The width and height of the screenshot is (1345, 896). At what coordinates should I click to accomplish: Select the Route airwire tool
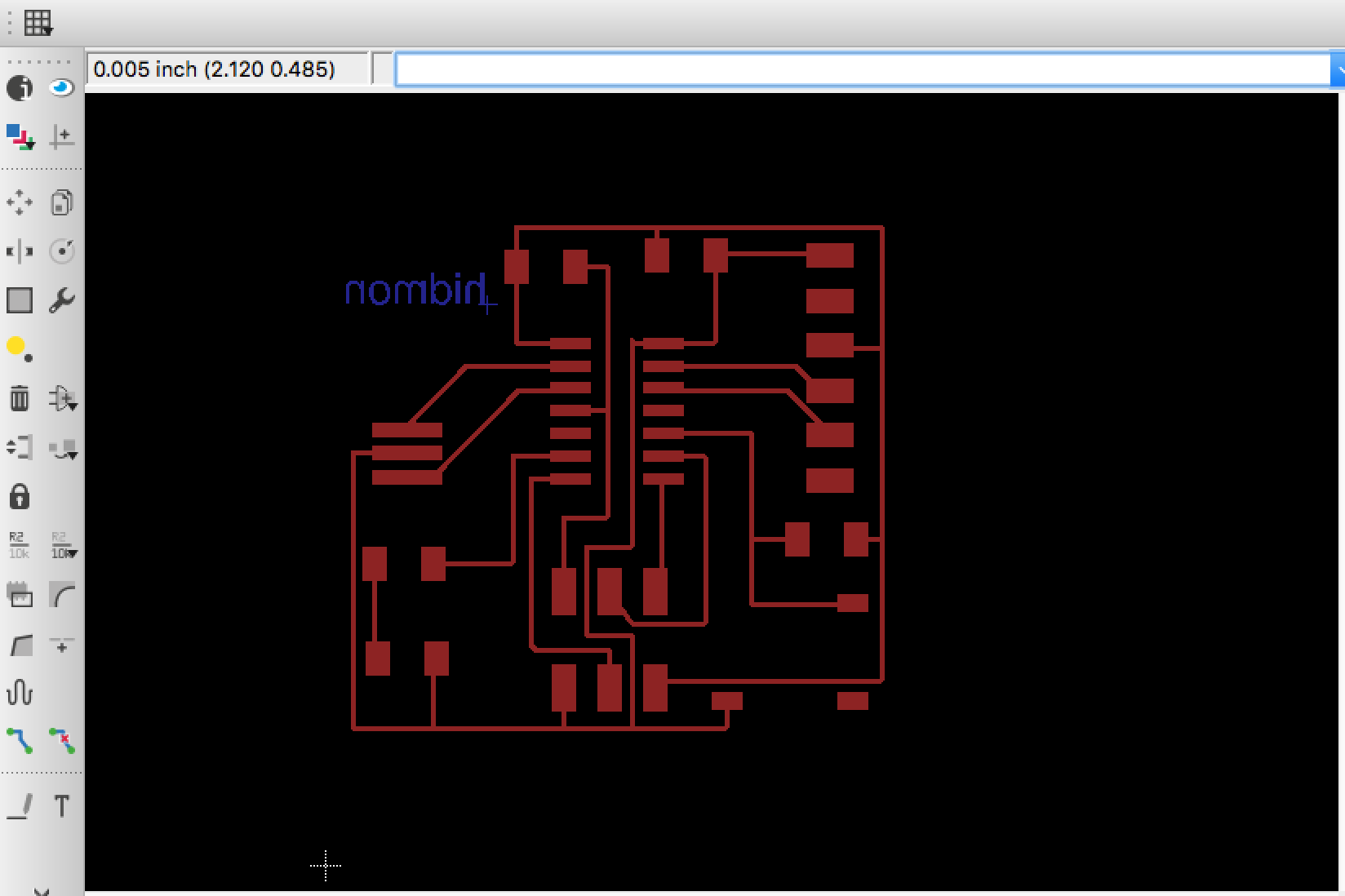20,741
